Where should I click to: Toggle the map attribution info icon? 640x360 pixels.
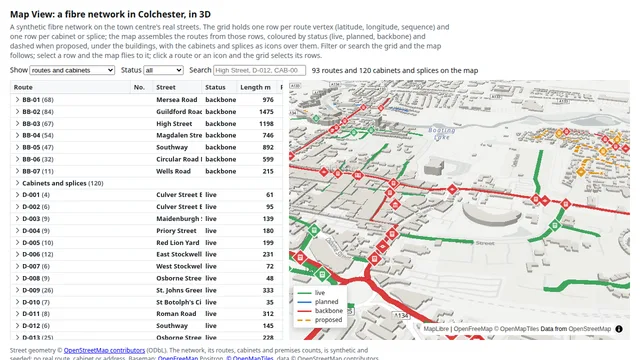619,329
